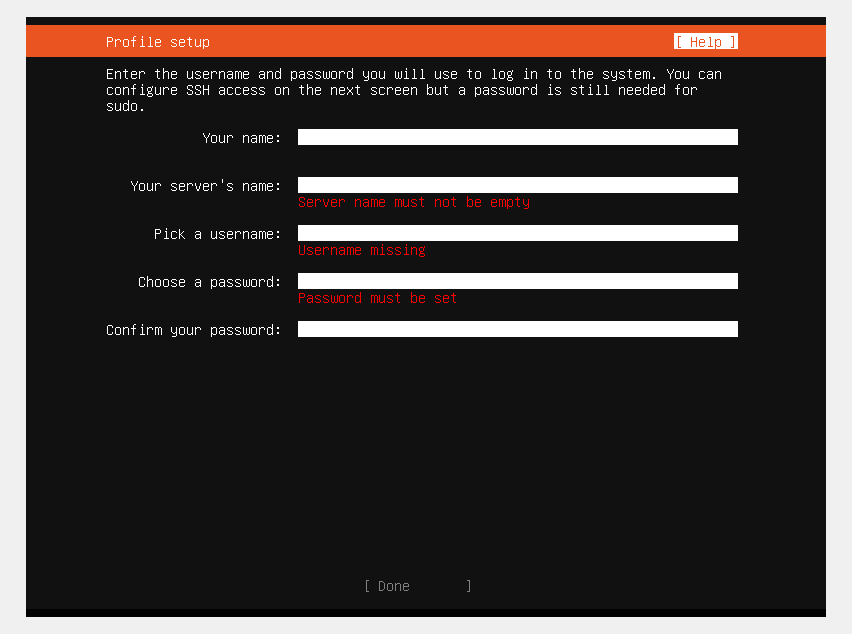Click the Done button
The width and height of the screenshot is (852, 634).
click(418, 586)
